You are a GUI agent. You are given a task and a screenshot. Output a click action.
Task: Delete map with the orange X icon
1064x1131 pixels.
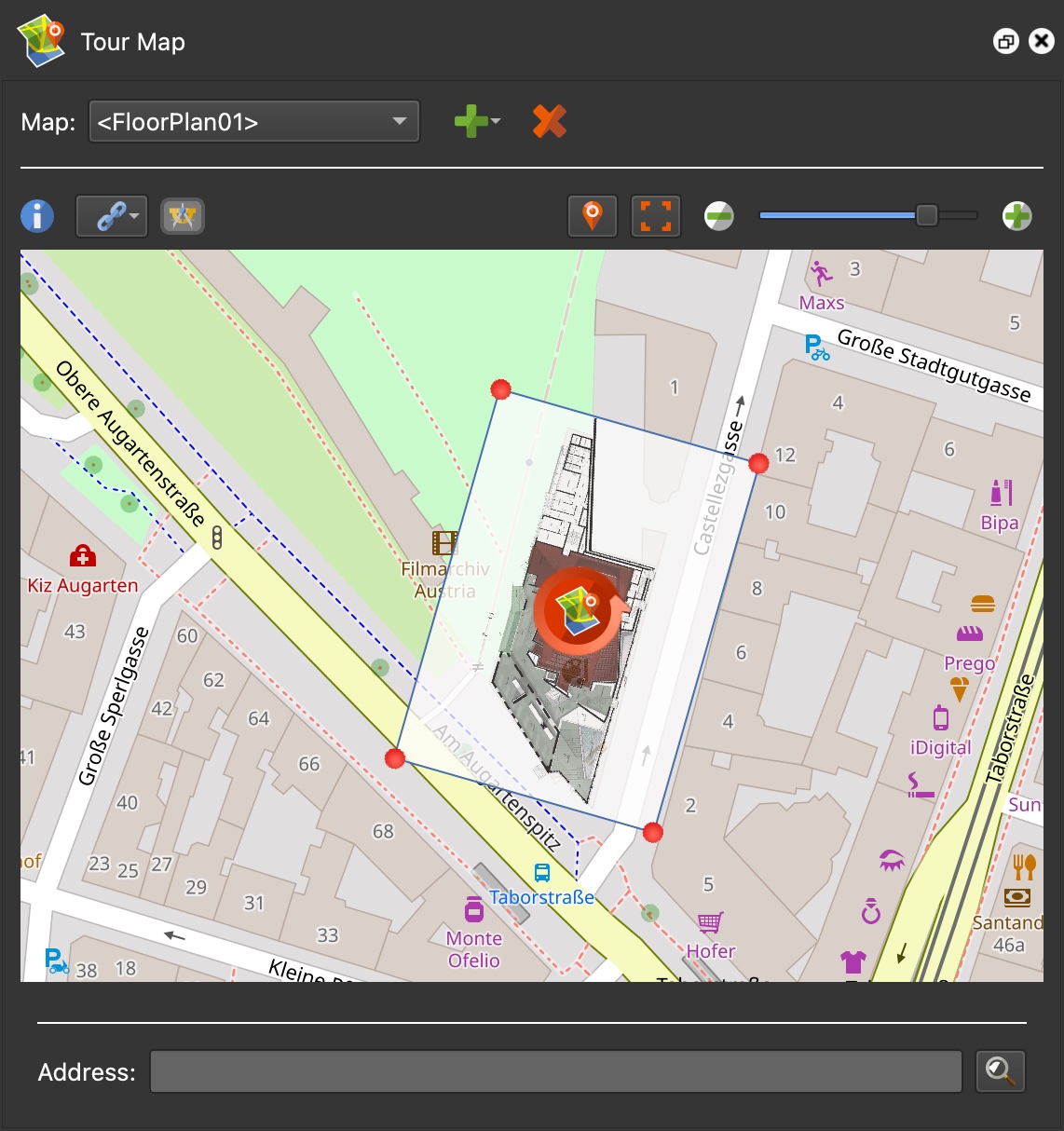point(550,122)
